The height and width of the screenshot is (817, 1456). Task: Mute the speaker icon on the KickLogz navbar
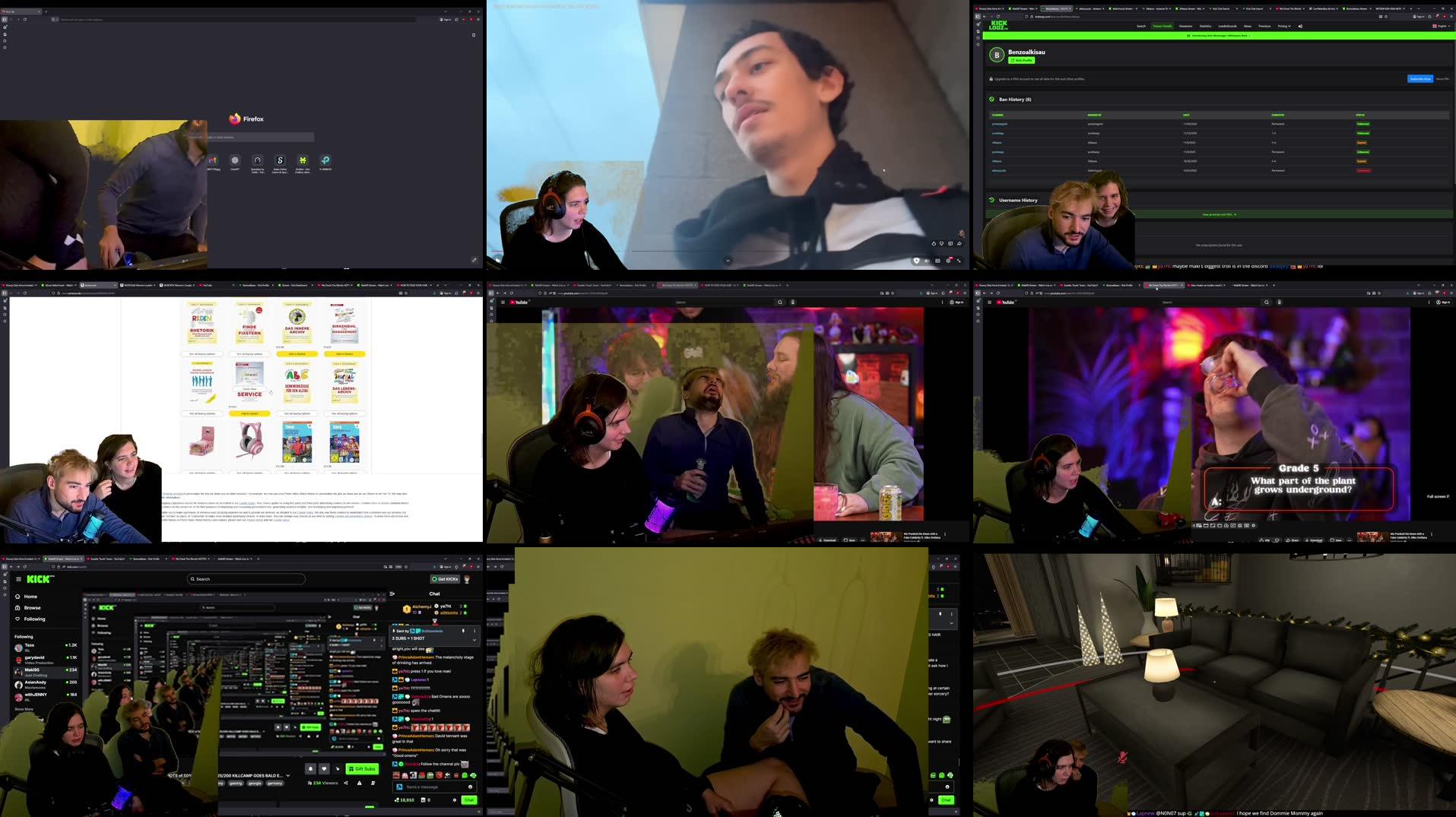point(1301,26)
